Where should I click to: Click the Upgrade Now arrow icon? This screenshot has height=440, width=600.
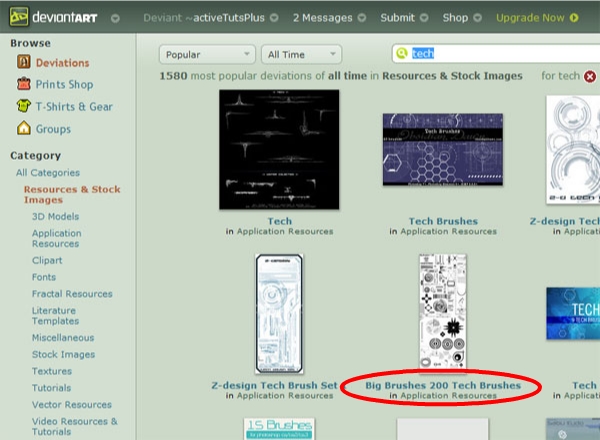574,18
